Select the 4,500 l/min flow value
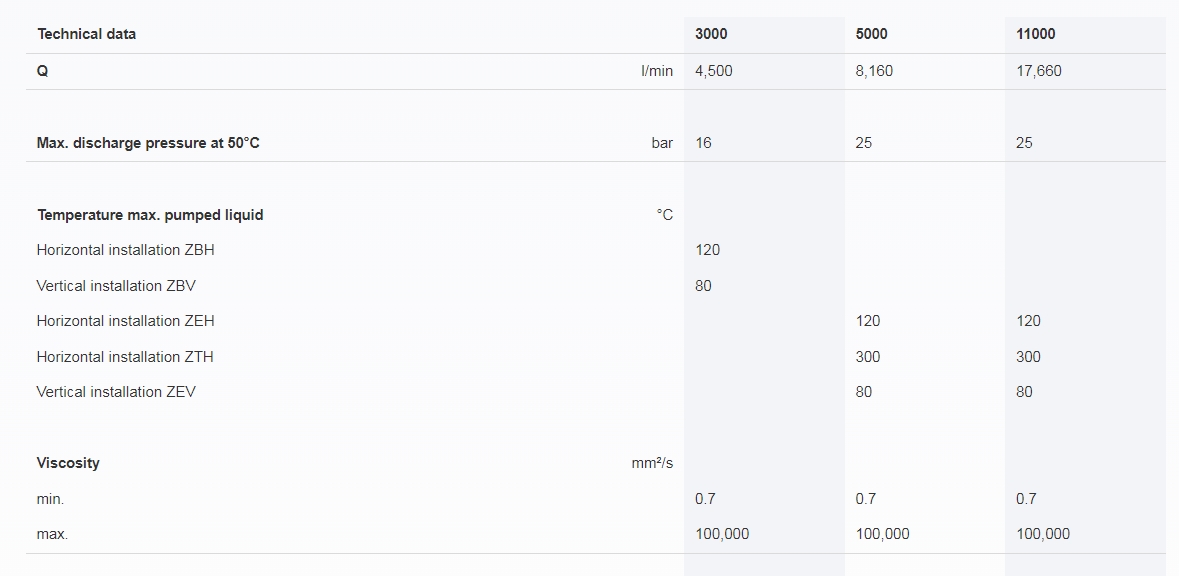1179x576 pixels. [714, 71]
